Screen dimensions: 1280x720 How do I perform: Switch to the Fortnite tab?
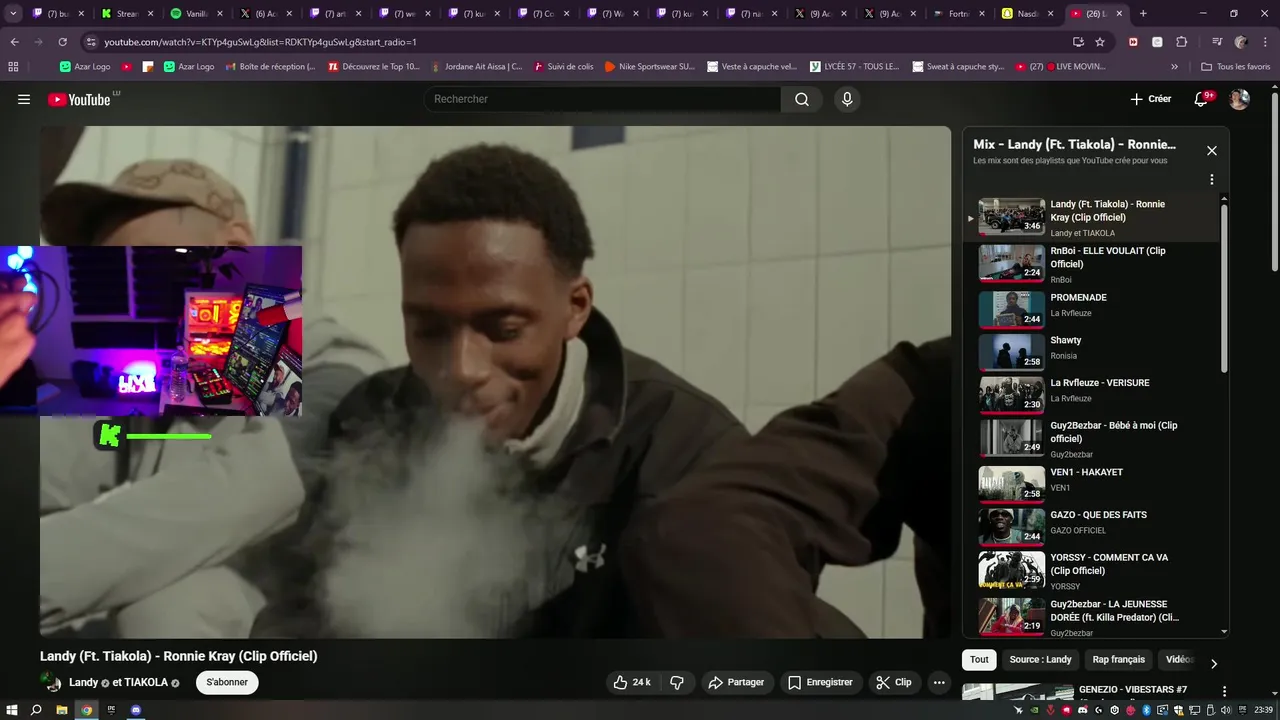[957, 13]
